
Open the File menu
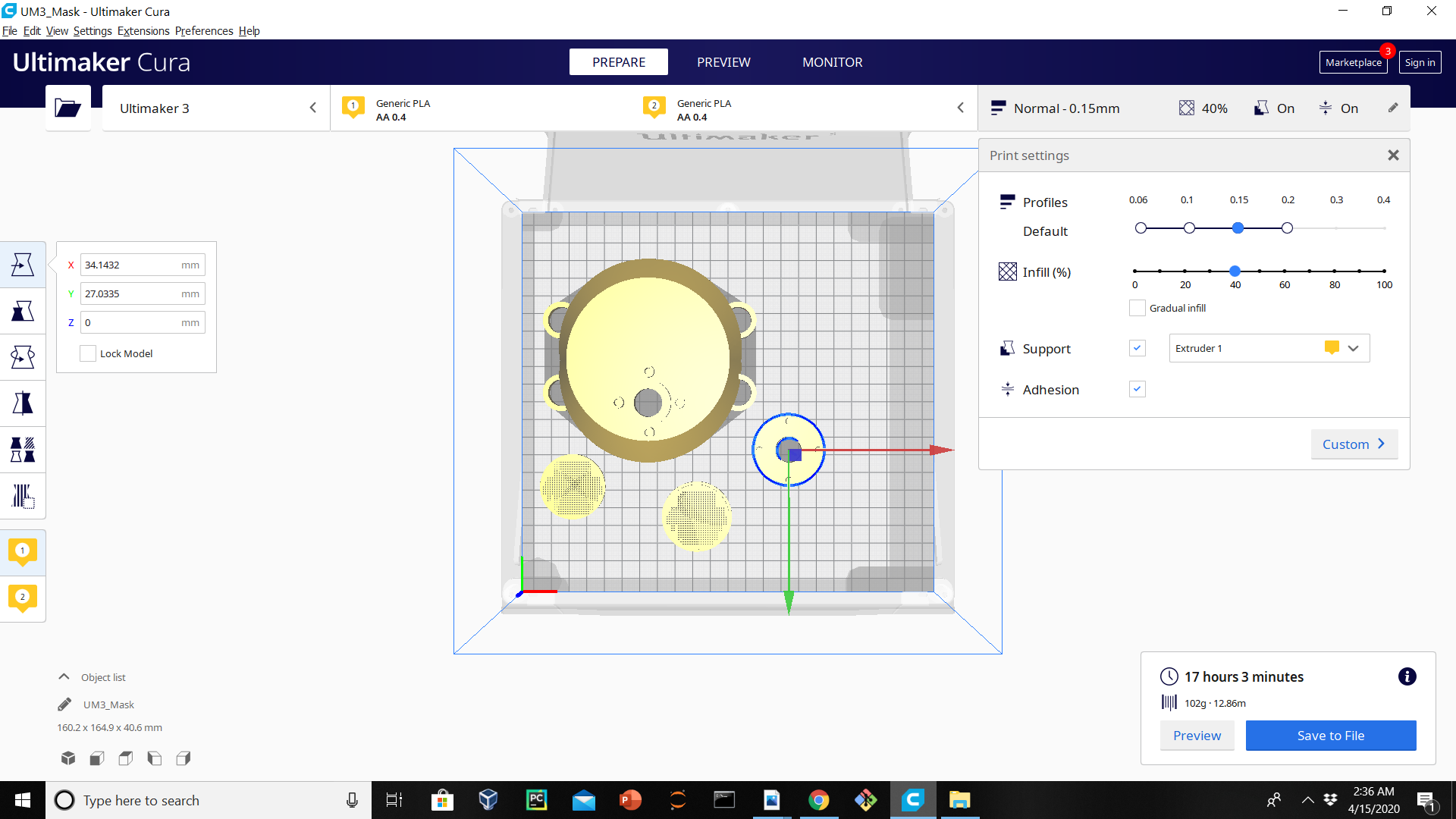[10, 31]
